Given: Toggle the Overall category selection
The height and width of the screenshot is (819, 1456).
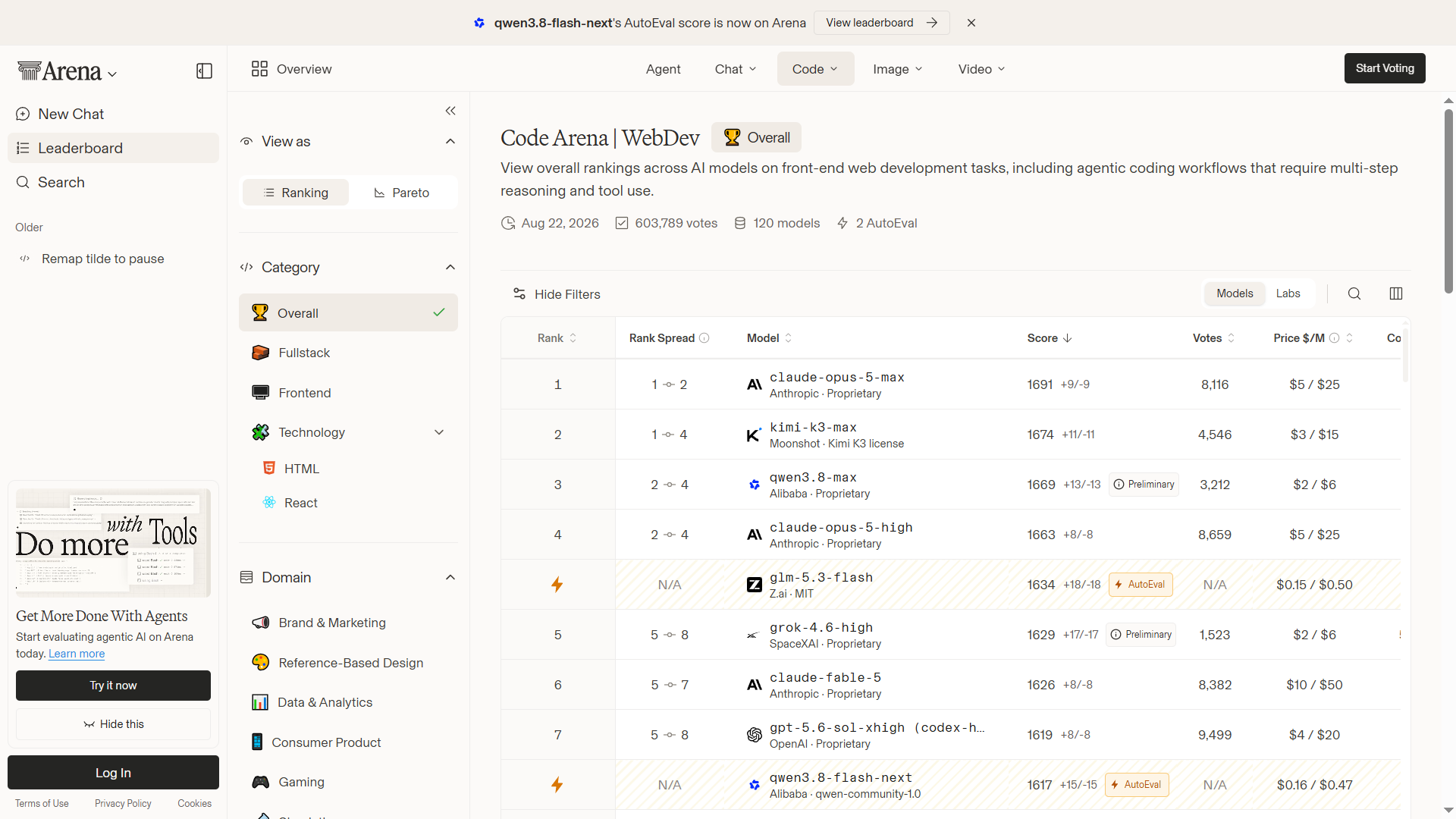Looking at the screenshot, I should (348, 312).
